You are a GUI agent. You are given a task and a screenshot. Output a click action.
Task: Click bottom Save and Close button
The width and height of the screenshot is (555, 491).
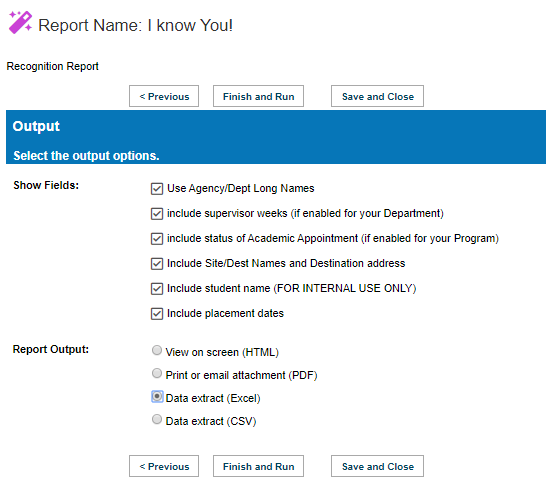click(377, 466)
